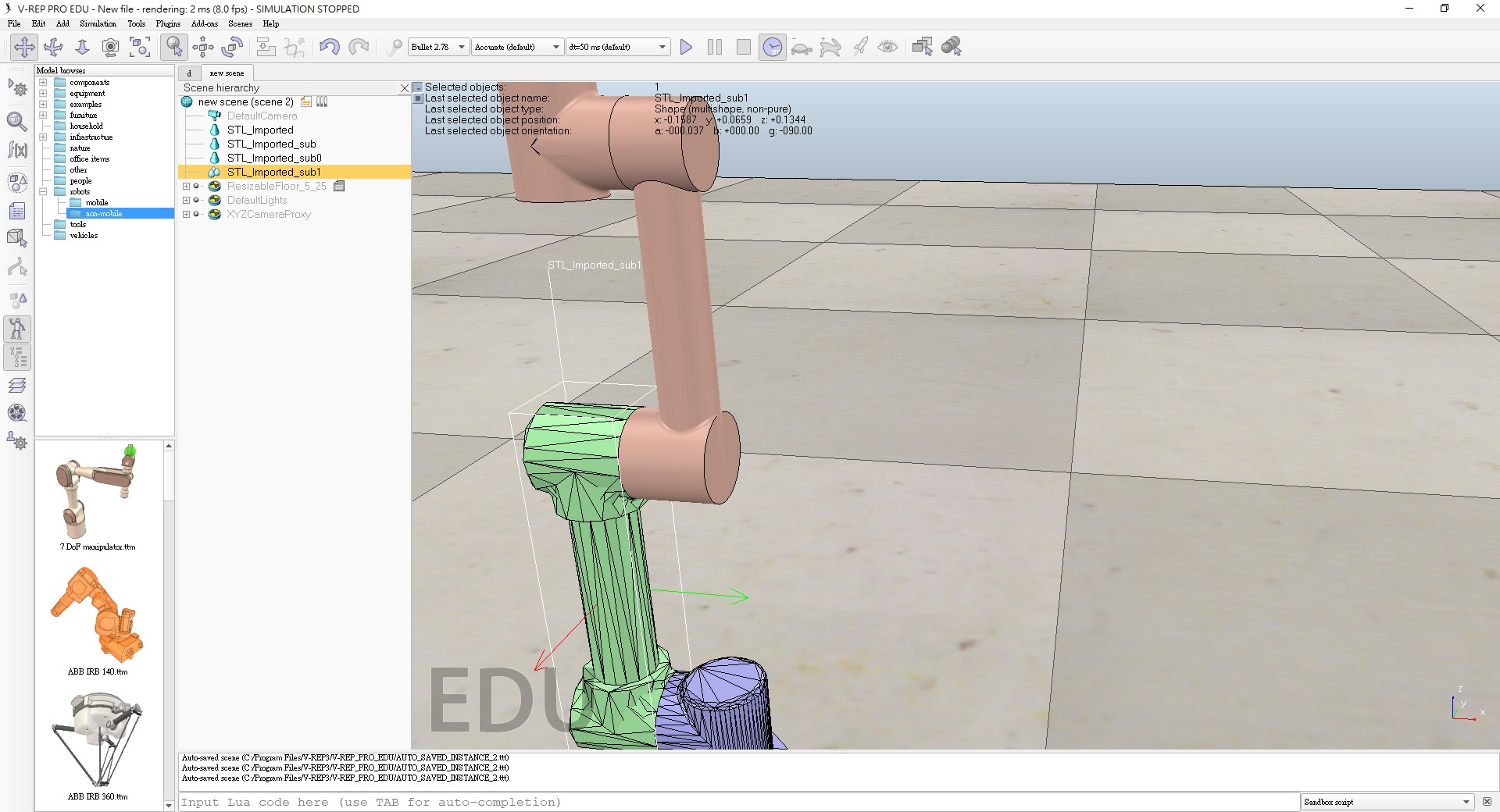1500x812 pixels.
Task: Click the fit-to-view camera icon
Action: pyautogui.click(x=140, y=47)
